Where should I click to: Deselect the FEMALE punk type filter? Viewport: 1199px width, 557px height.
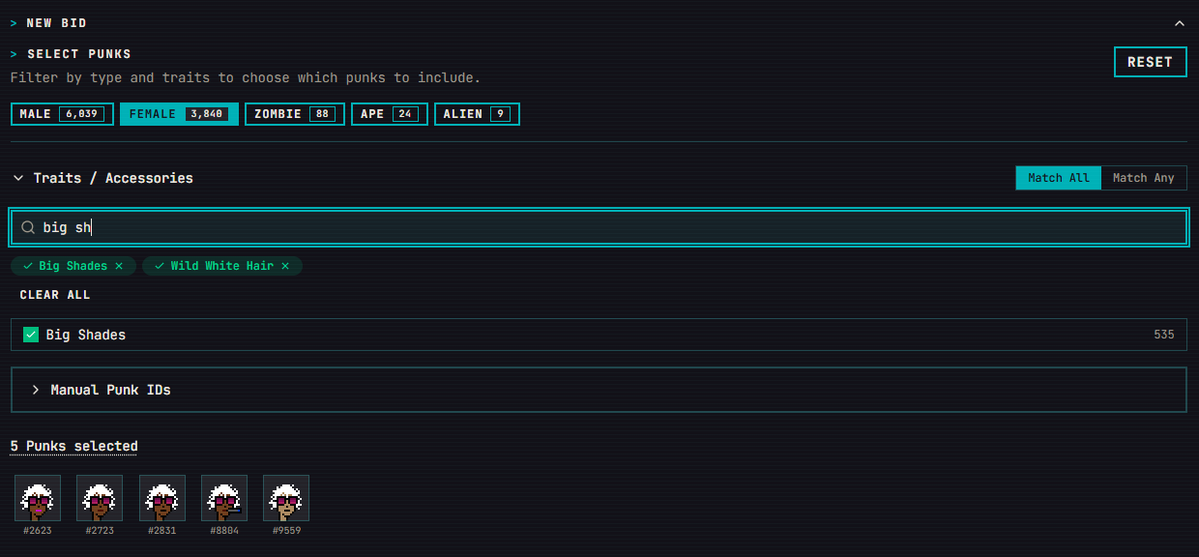(179, 114)
